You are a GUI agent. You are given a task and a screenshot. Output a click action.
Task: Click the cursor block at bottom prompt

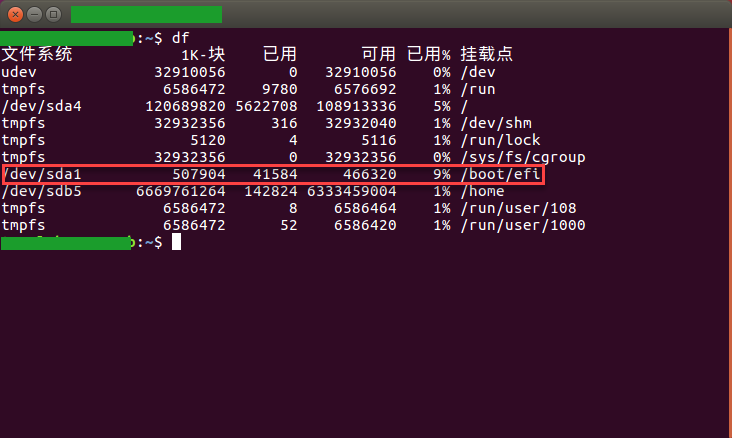[x=176, y=243]
